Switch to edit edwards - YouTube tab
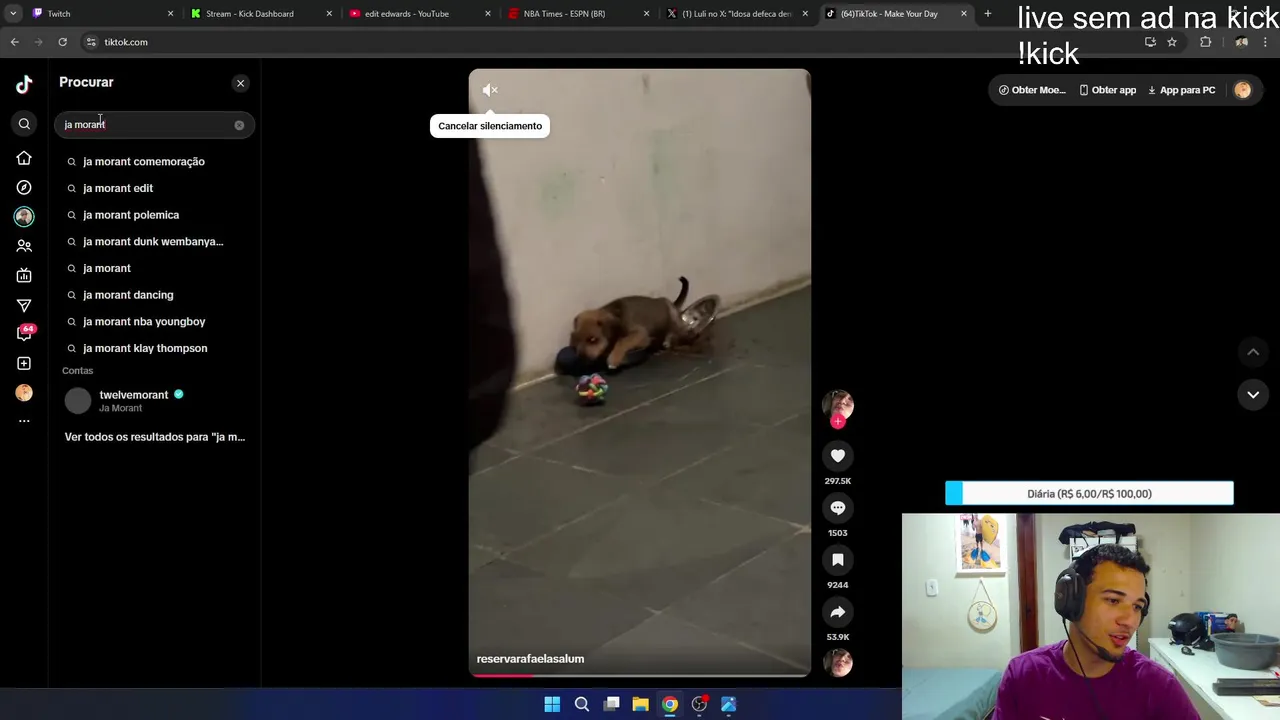The image size is (1280, 720). (x=420, y=14)
